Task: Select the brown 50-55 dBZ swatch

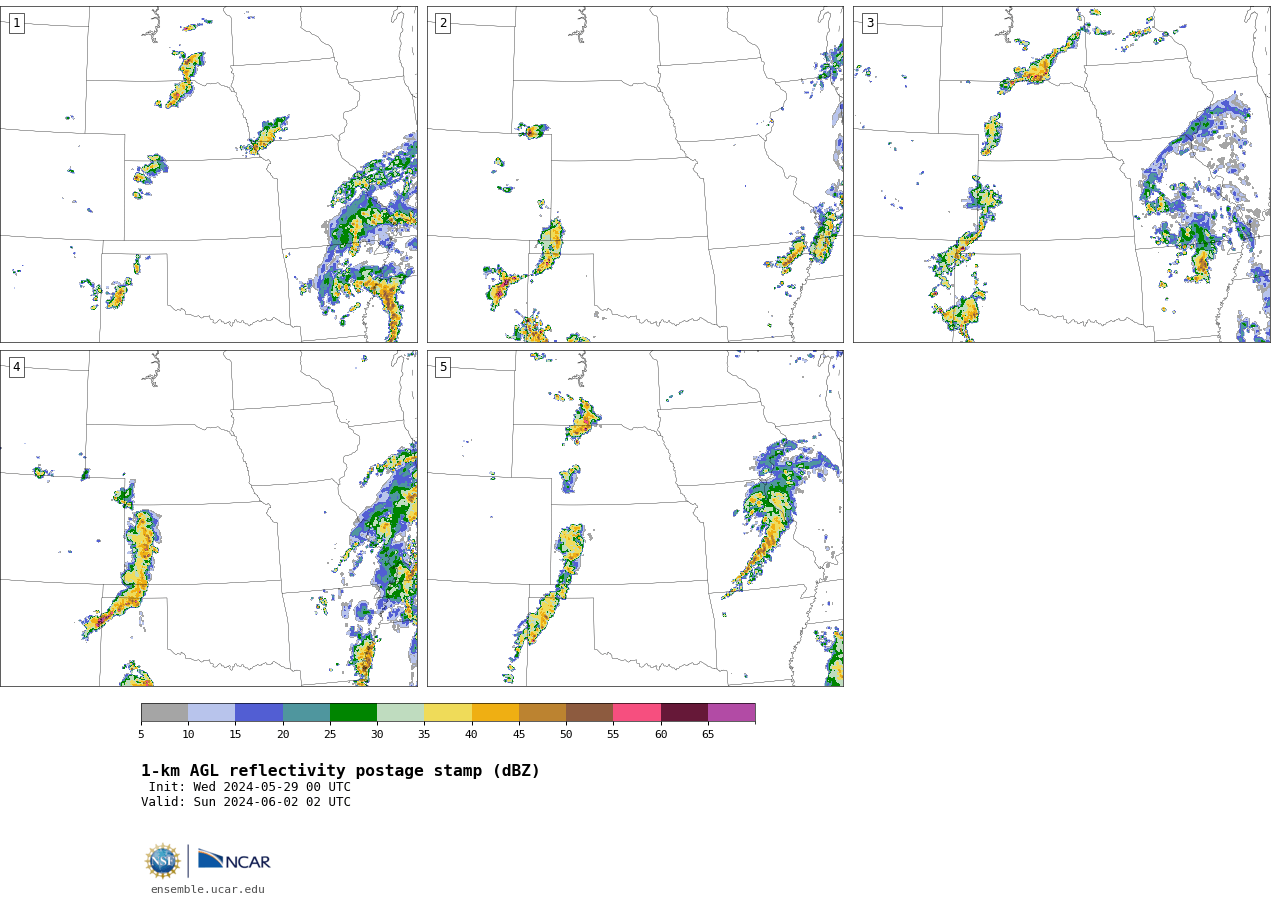Action: tap(589, 713)
